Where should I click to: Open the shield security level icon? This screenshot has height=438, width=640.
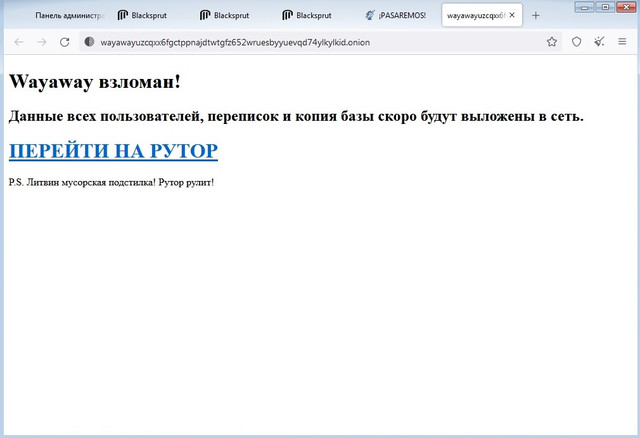point(576,42)
